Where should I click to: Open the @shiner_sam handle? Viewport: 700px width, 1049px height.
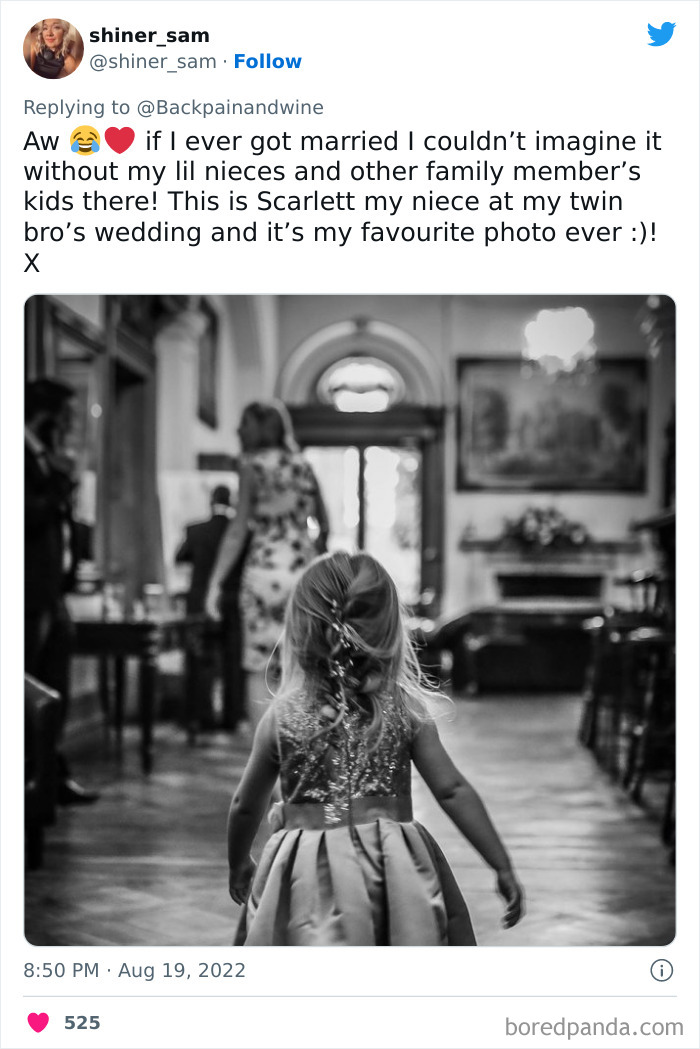coord(153,62)
